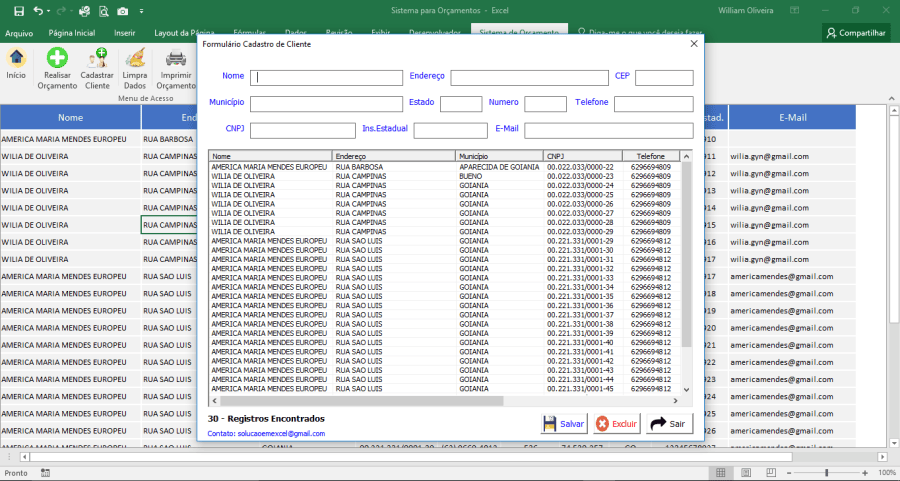Go to Início home icon in the ribbon
This screenshot has height=481, width=900.
coord(16,57)
